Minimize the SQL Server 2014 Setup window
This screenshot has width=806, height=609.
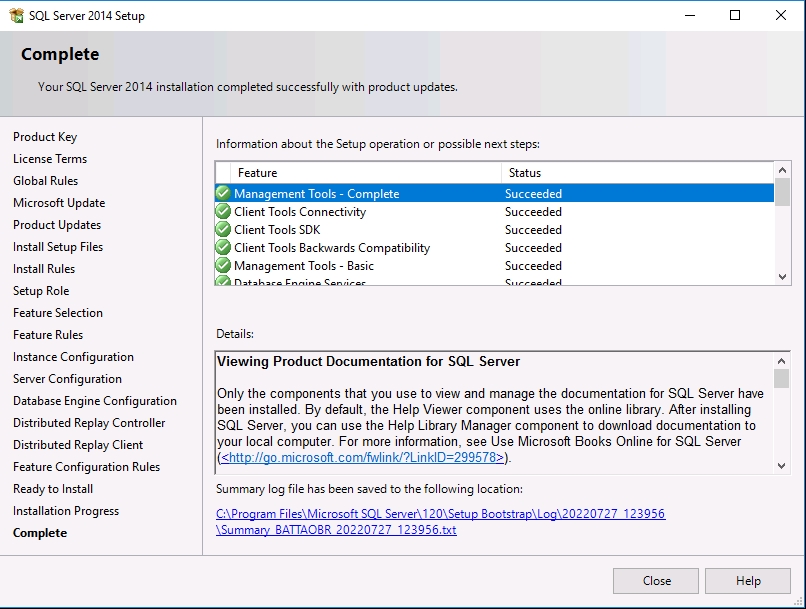[x=690, y=15]
